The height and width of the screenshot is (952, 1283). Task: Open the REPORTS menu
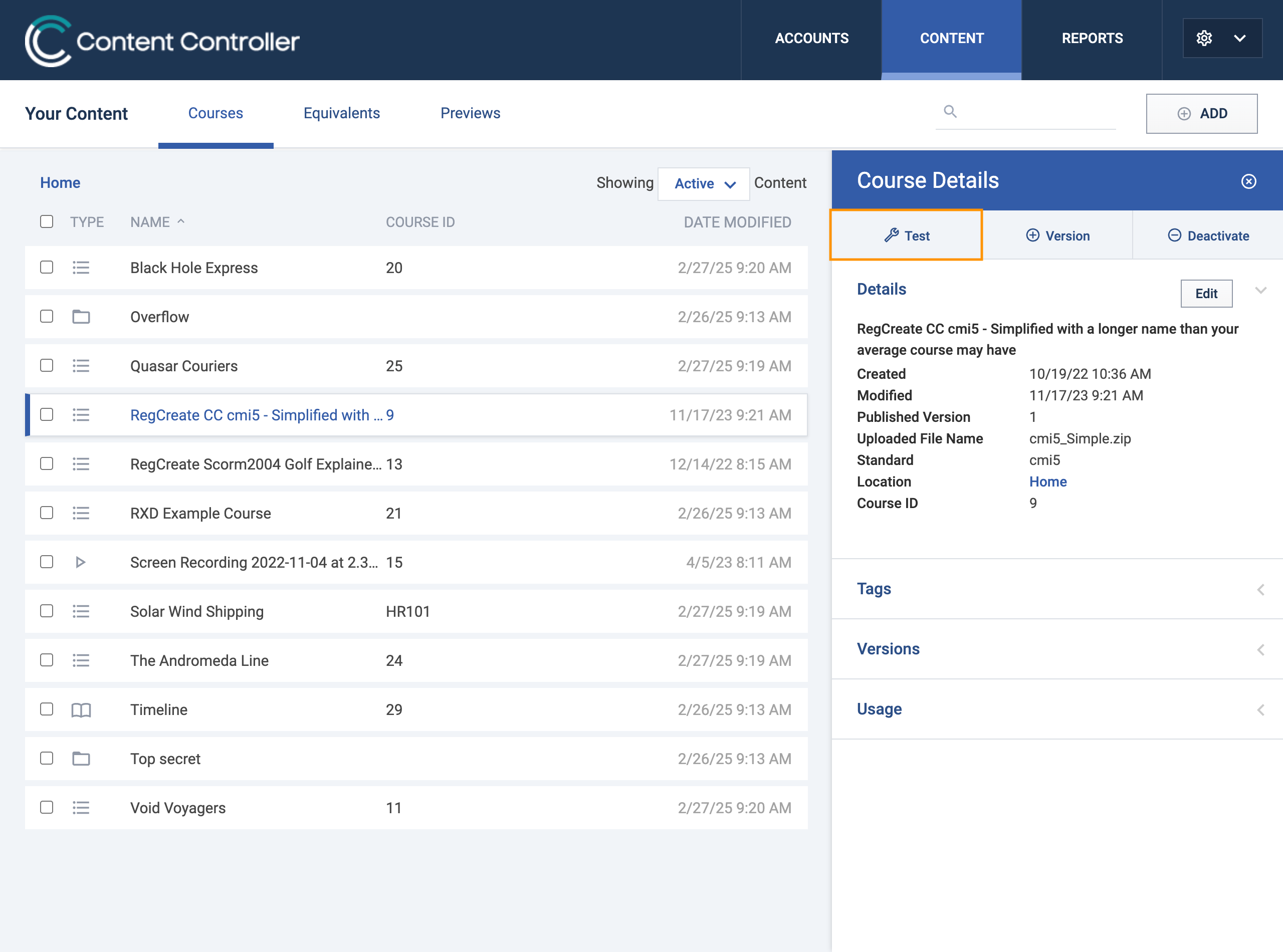point(1092,38)
